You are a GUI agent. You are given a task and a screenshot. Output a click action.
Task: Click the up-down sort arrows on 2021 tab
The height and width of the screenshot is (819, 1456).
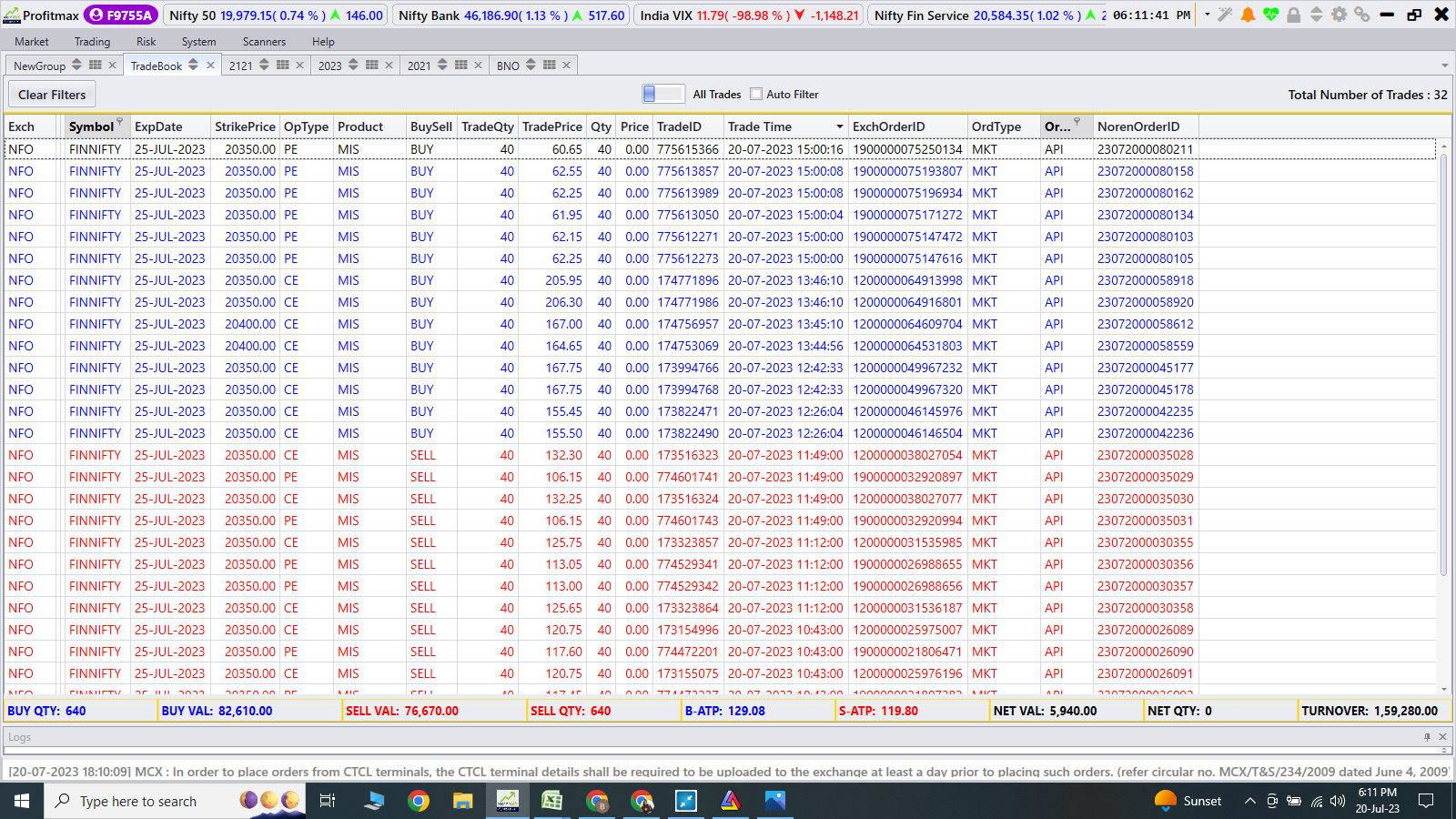[x=442, y=65]
